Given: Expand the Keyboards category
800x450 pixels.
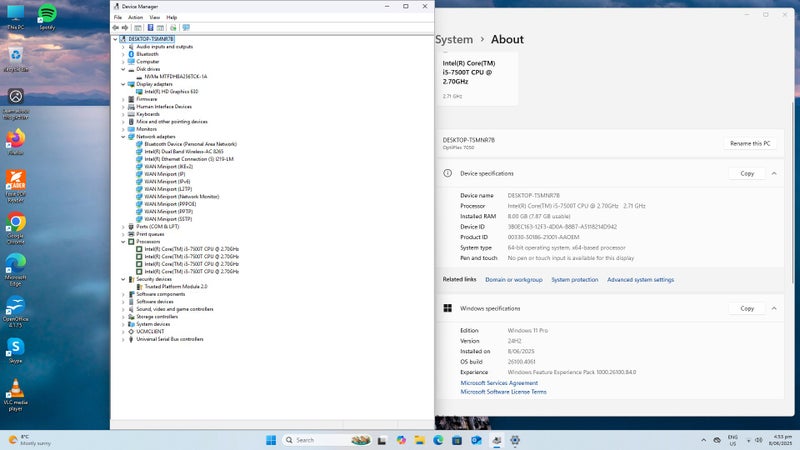Looking at the screenshot, I should (x=123, y=114).
